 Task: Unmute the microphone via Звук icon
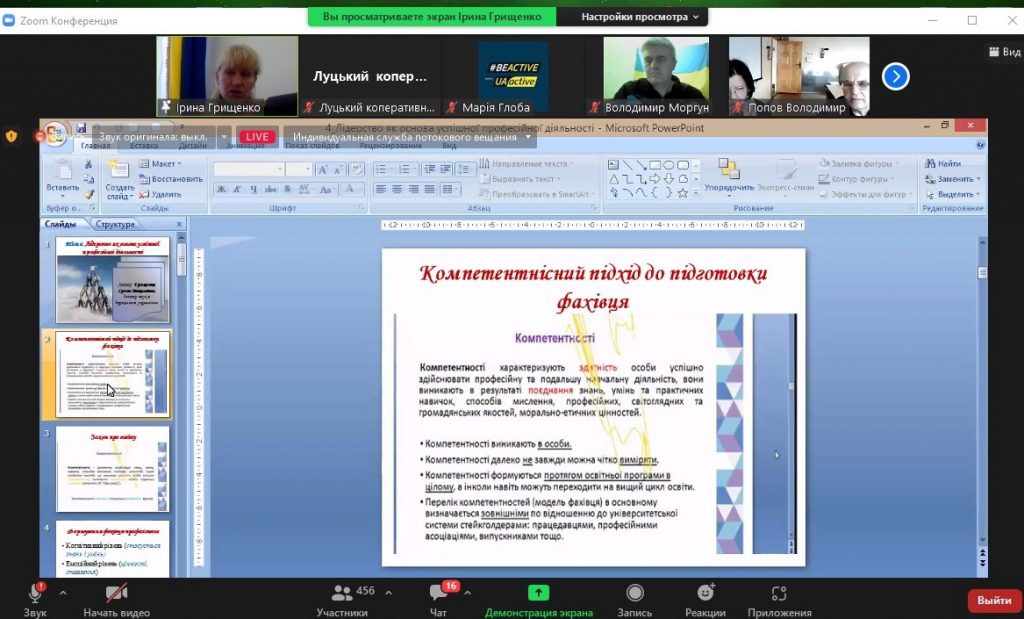35,593
